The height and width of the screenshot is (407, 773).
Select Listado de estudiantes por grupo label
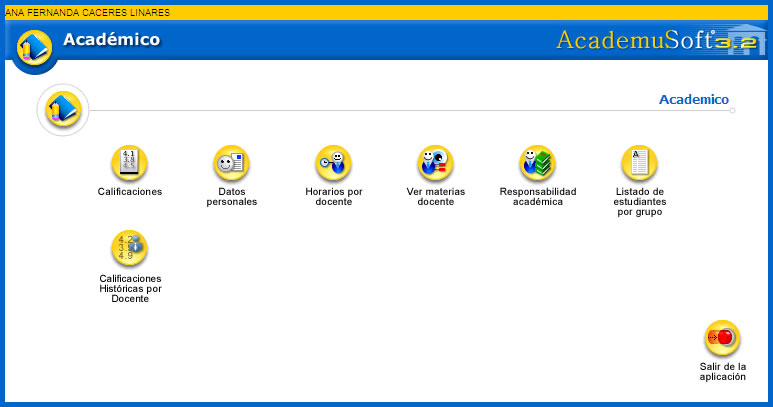tap(640, 202)
